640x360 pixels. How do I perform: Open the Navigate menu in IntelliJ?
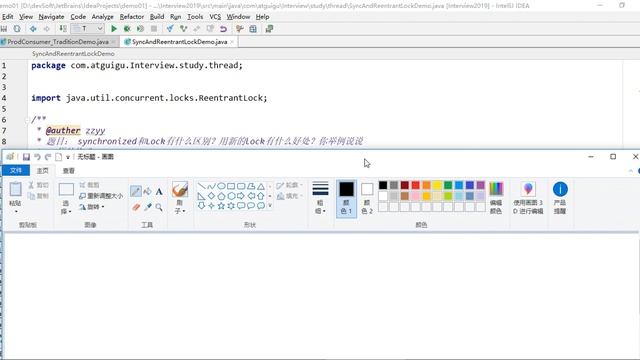(x=51, y=17)
